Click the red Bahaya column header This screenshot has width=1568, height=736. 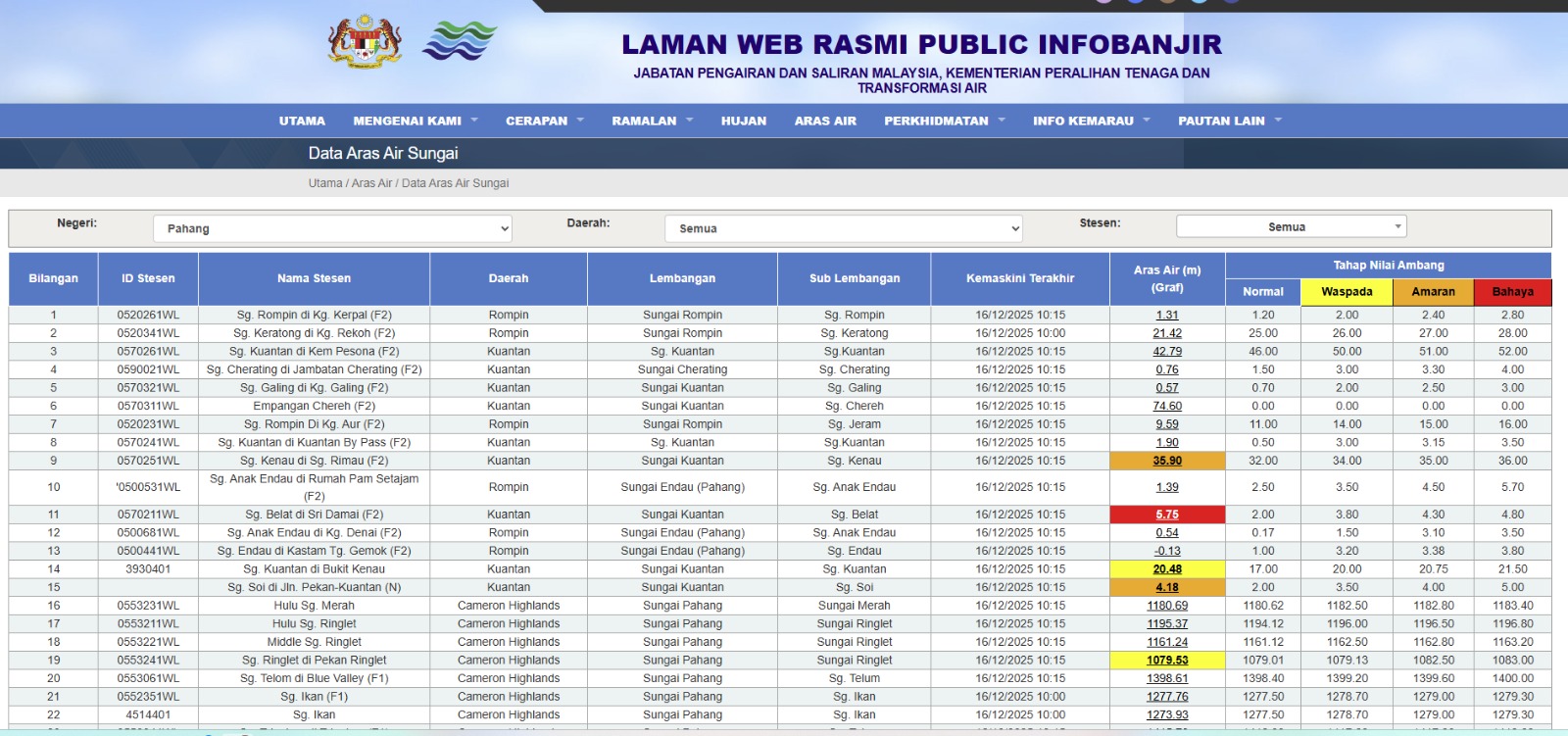[1512, 292]
